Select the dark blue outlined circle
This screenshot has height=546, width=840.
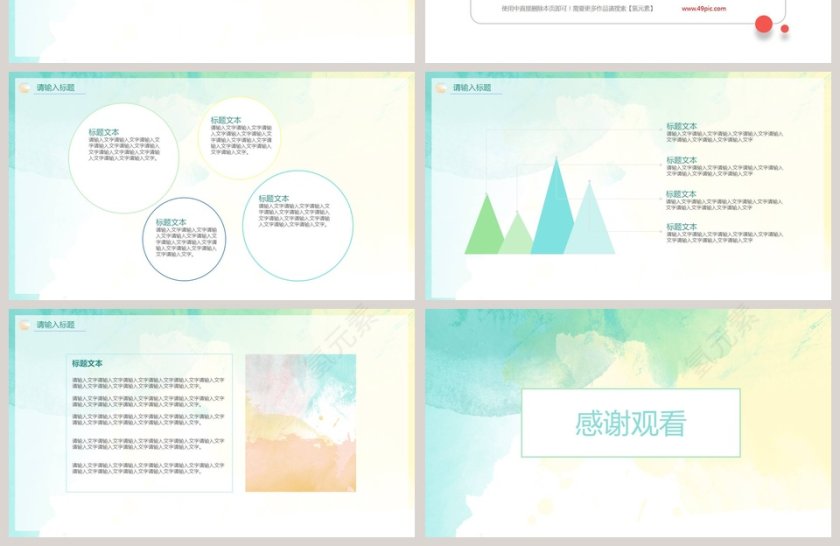pos(184,240)
